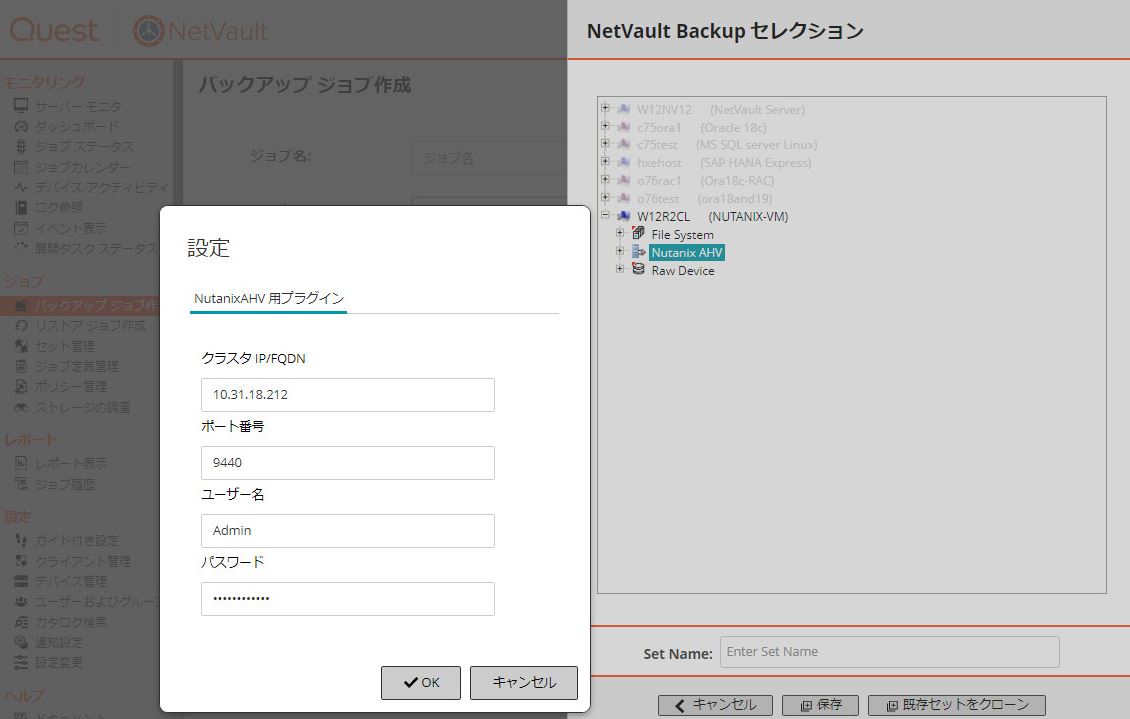This screenshot has height=719, width=1130.
Task: Expand the c75test tree node
Action: (x=605, y=143)
